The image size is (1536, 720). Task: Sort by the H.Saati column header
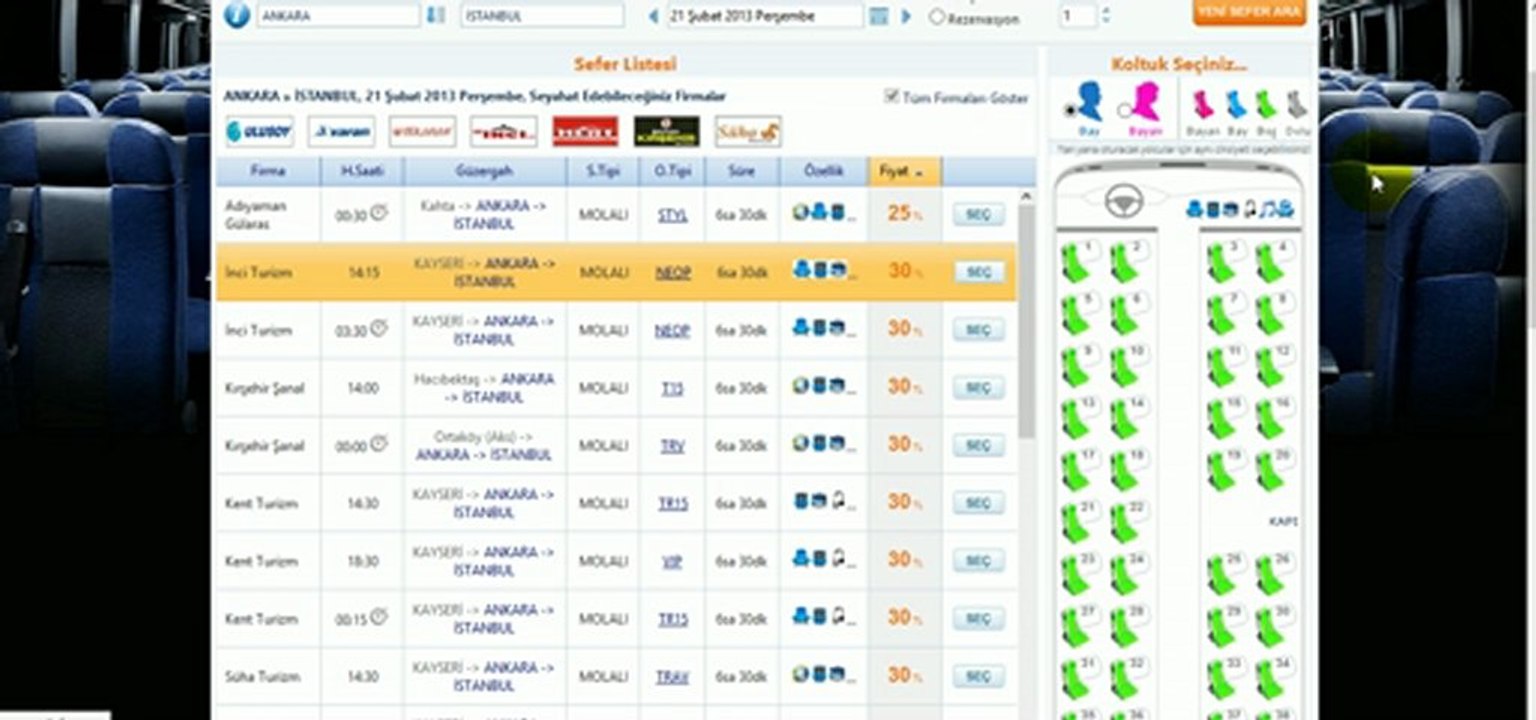tap(361, 172)
